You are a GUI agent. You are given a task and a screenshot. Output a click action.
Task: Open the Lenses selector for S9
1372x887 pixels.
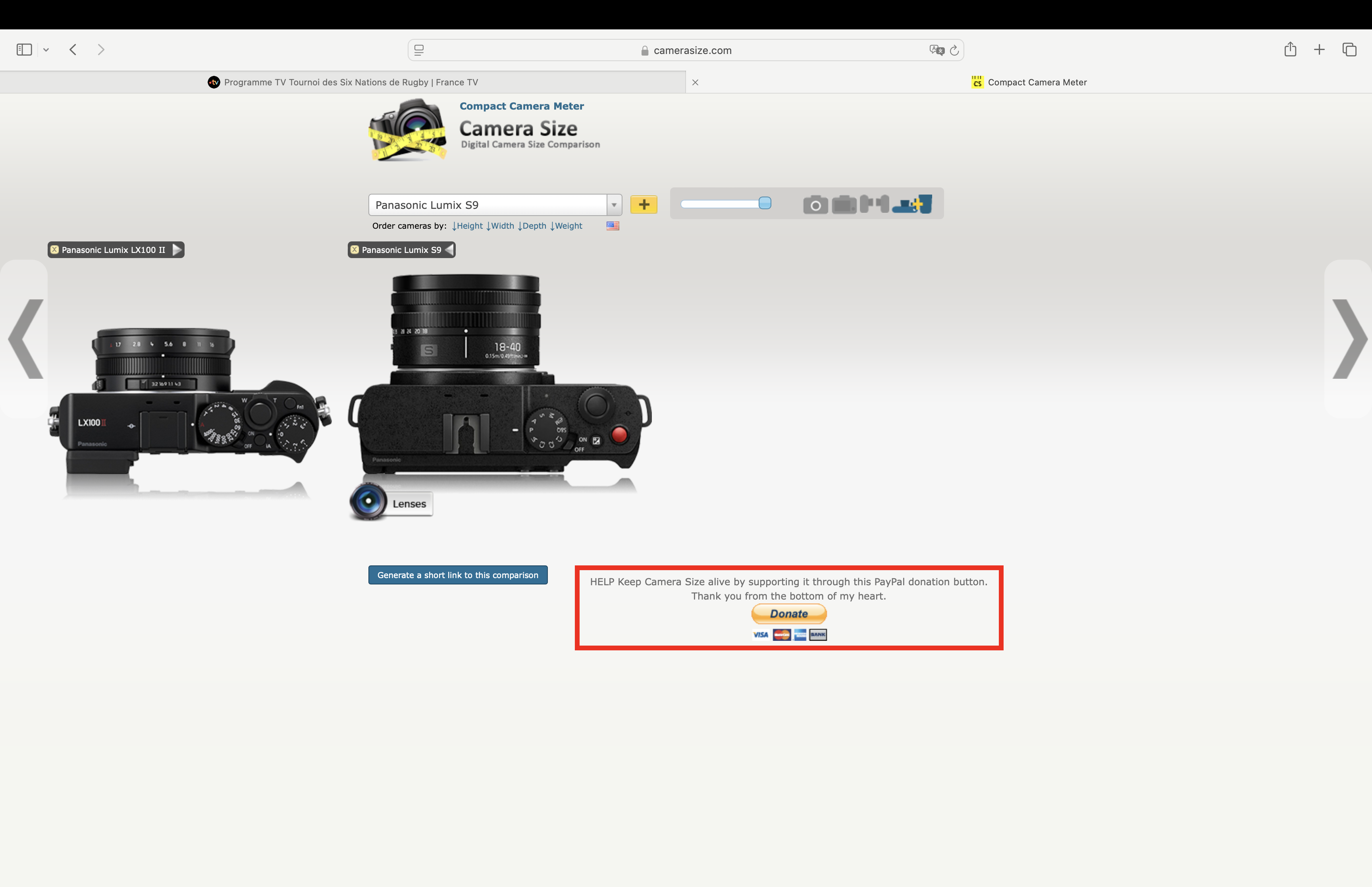point(391,503)
